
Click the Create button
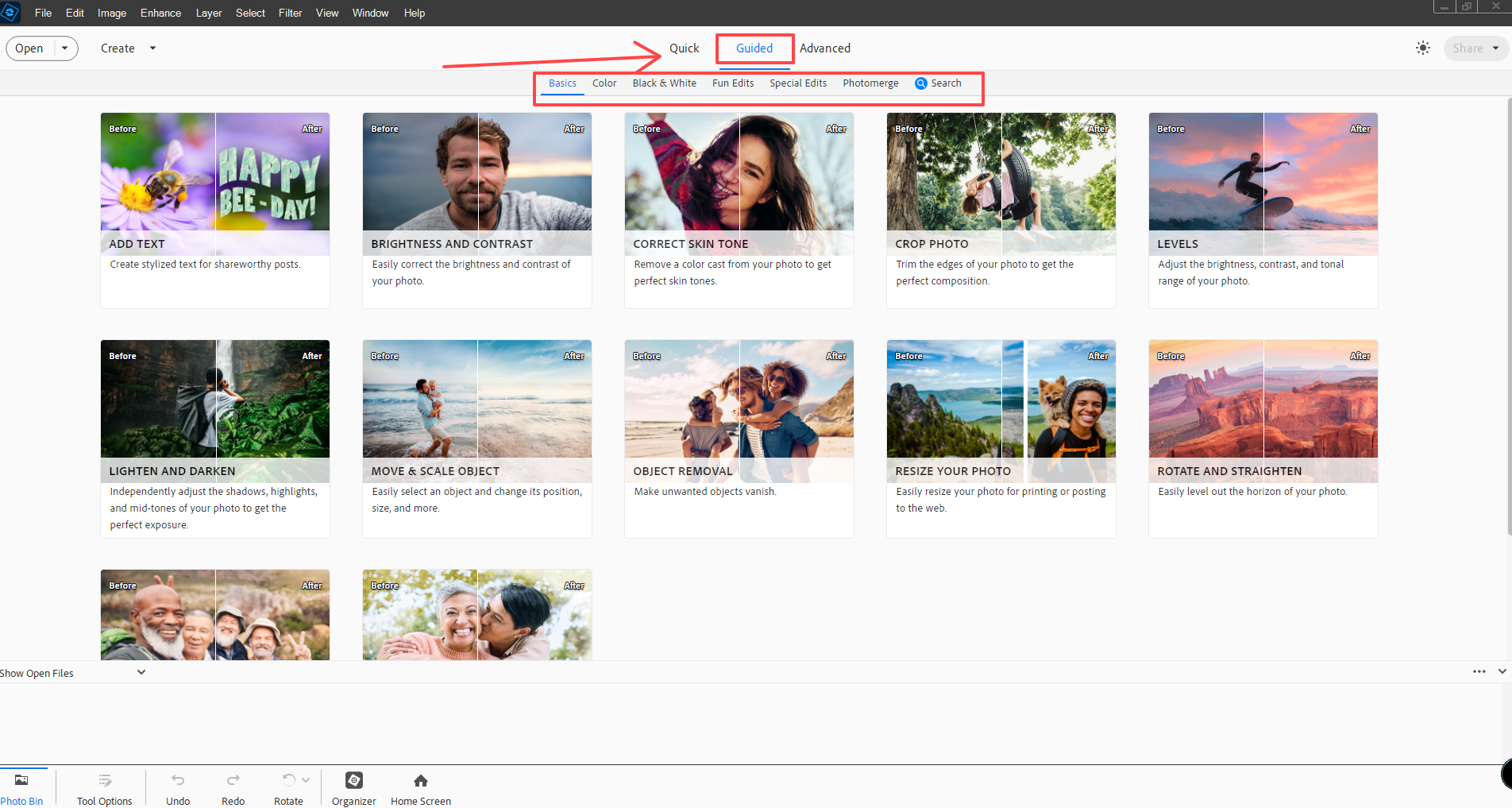click(116, 48)
